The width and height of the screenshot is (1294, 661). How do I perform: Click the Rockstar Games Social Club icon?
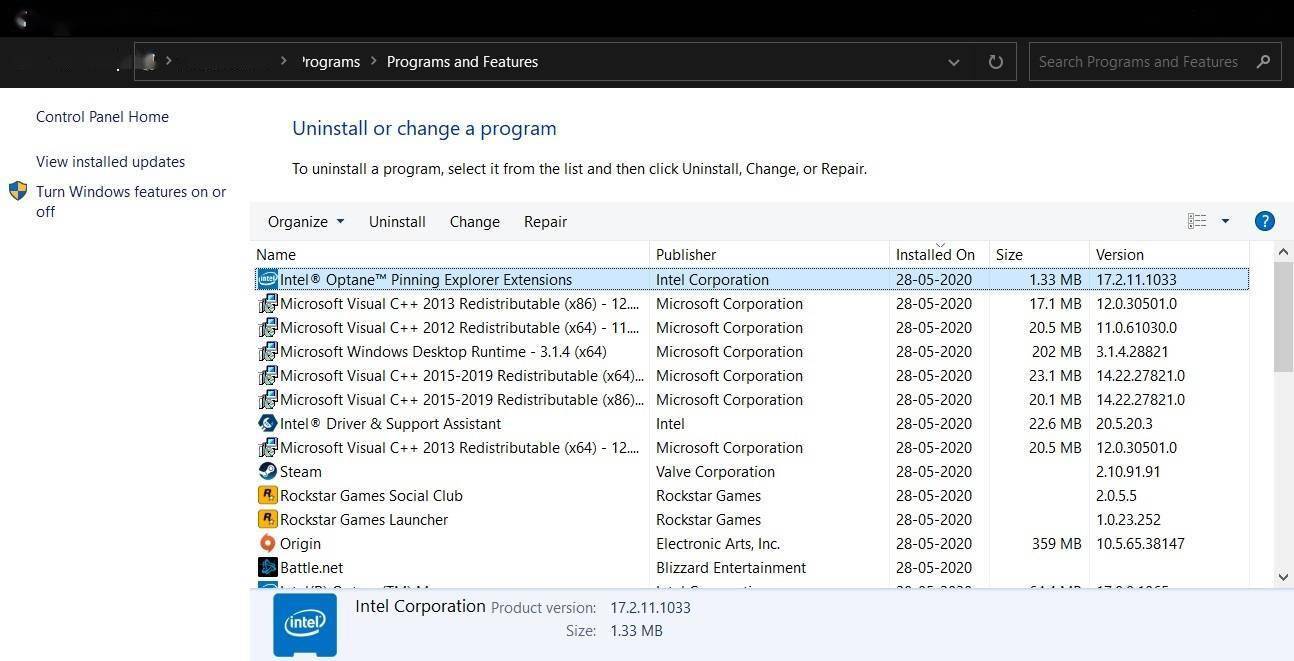(267, 496)
